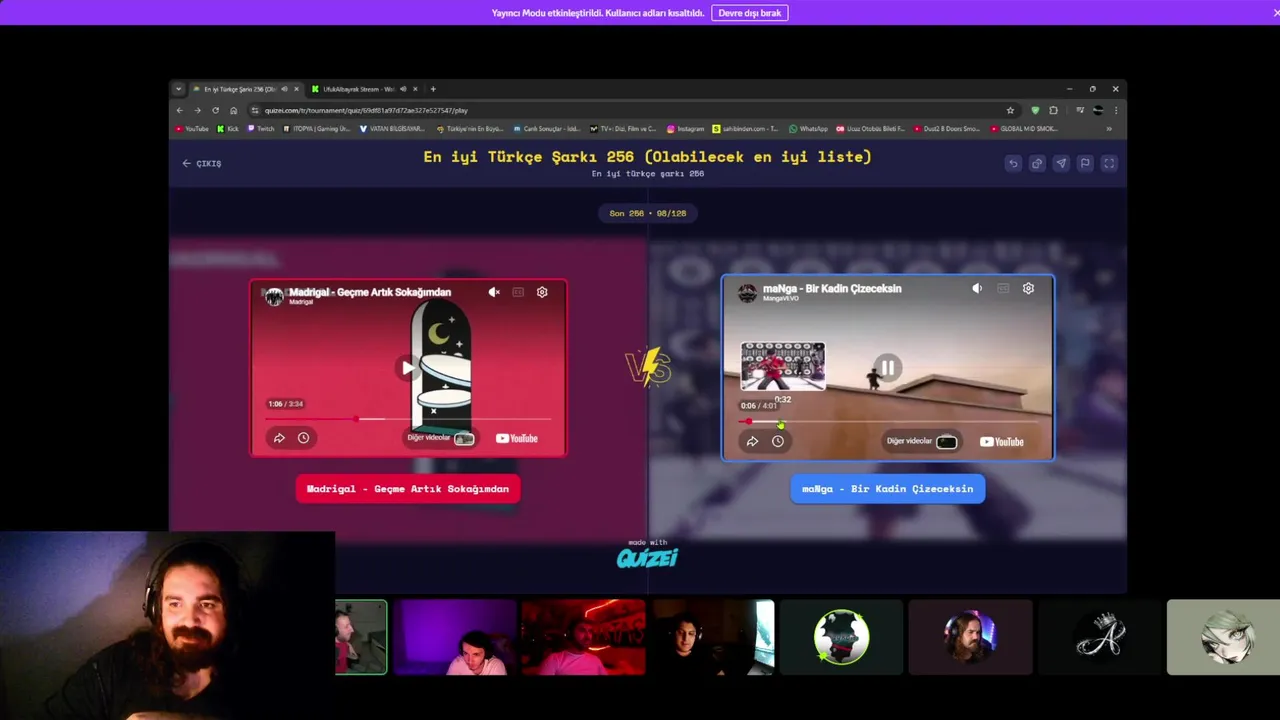The image size is (1280, 720).
Task: Open settings gear on Madrigal video
Action: click(x=542, y=292)
